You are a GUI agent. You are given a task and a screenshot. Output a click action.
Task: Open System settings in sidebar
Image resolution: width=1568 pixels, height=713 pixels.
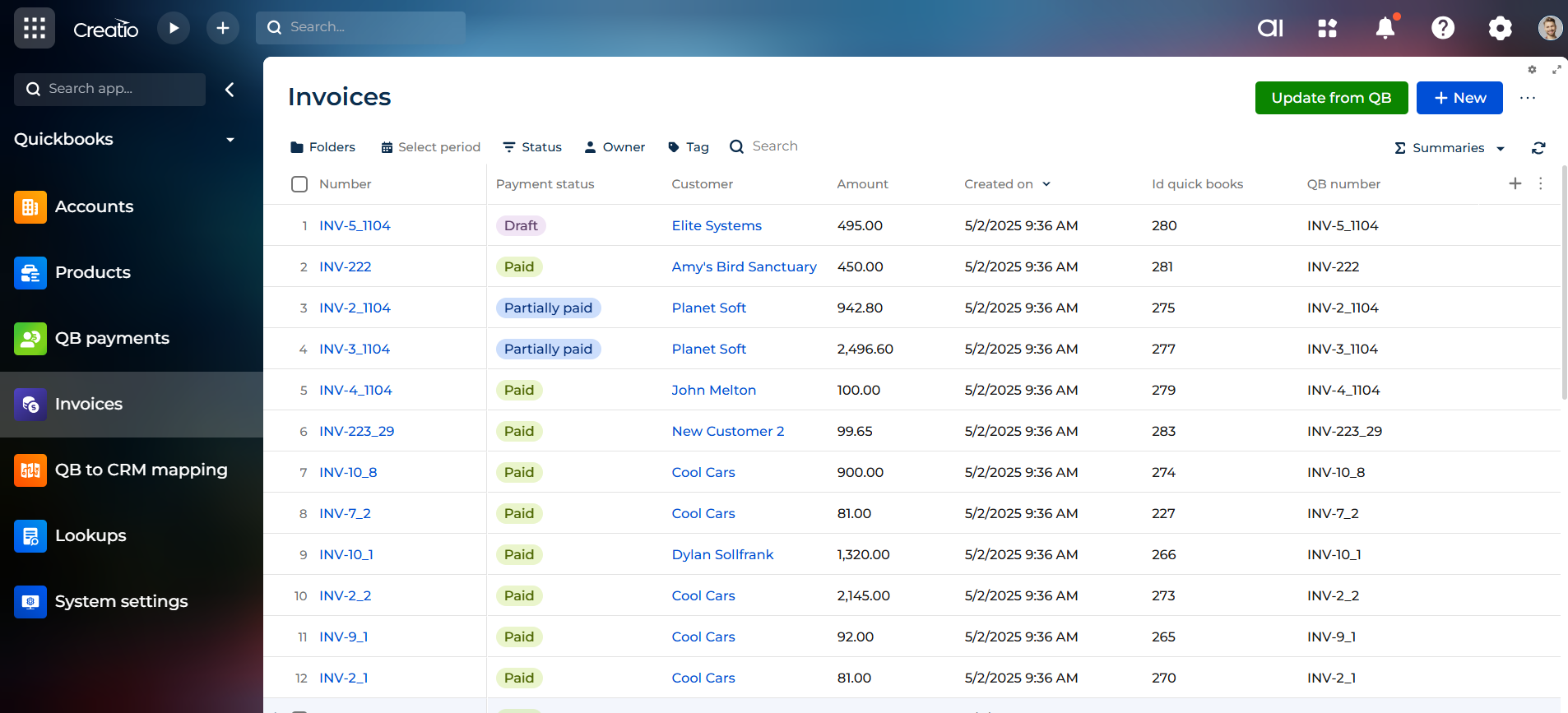pos(121,601)
